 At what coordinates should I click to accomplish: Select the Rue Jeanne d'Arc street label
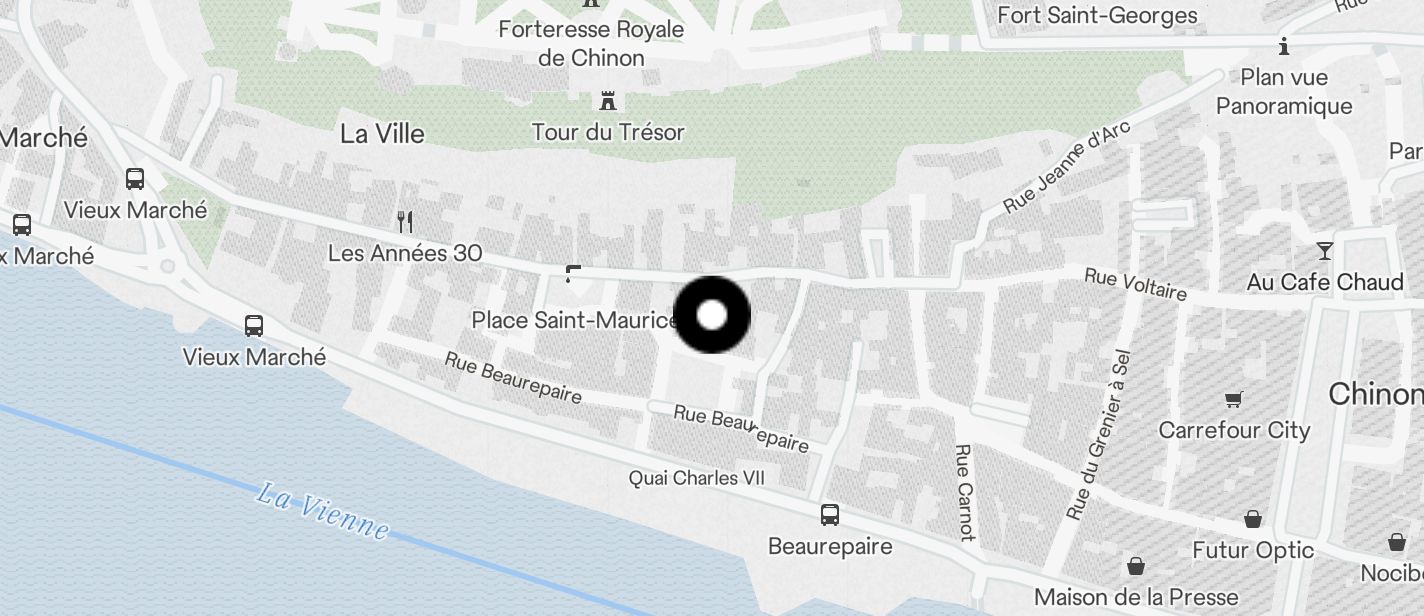[1066, 167]
